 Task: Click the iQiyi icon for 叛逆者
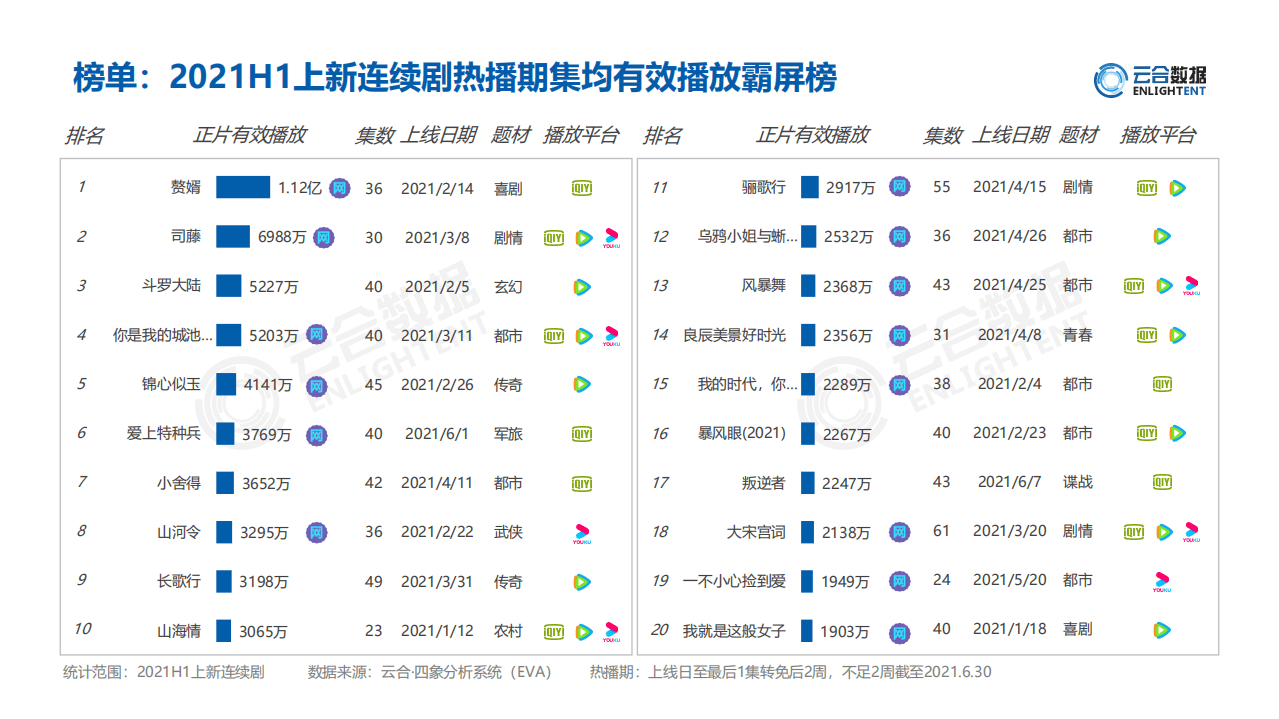pyautogui.click(x=1161, y=483)
